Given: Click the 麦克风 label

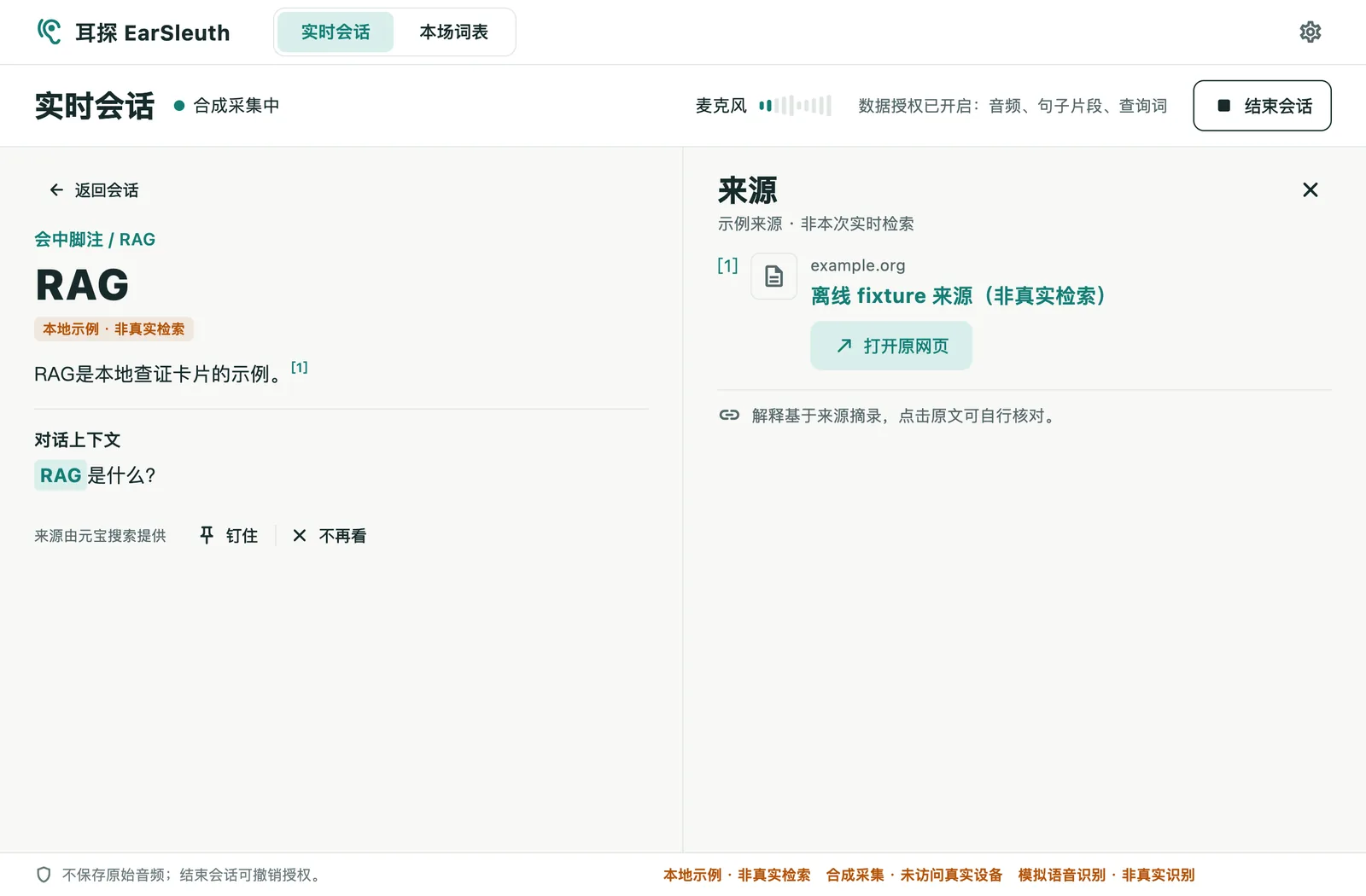Looking at the screenshot, I should (x=721, y=106).
